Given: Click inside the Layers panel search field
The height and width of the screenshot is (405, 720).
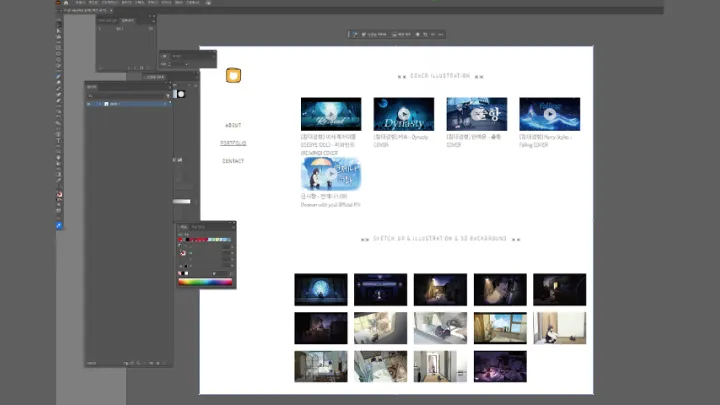Looking at the screenshot, I should tap(126, 96).
